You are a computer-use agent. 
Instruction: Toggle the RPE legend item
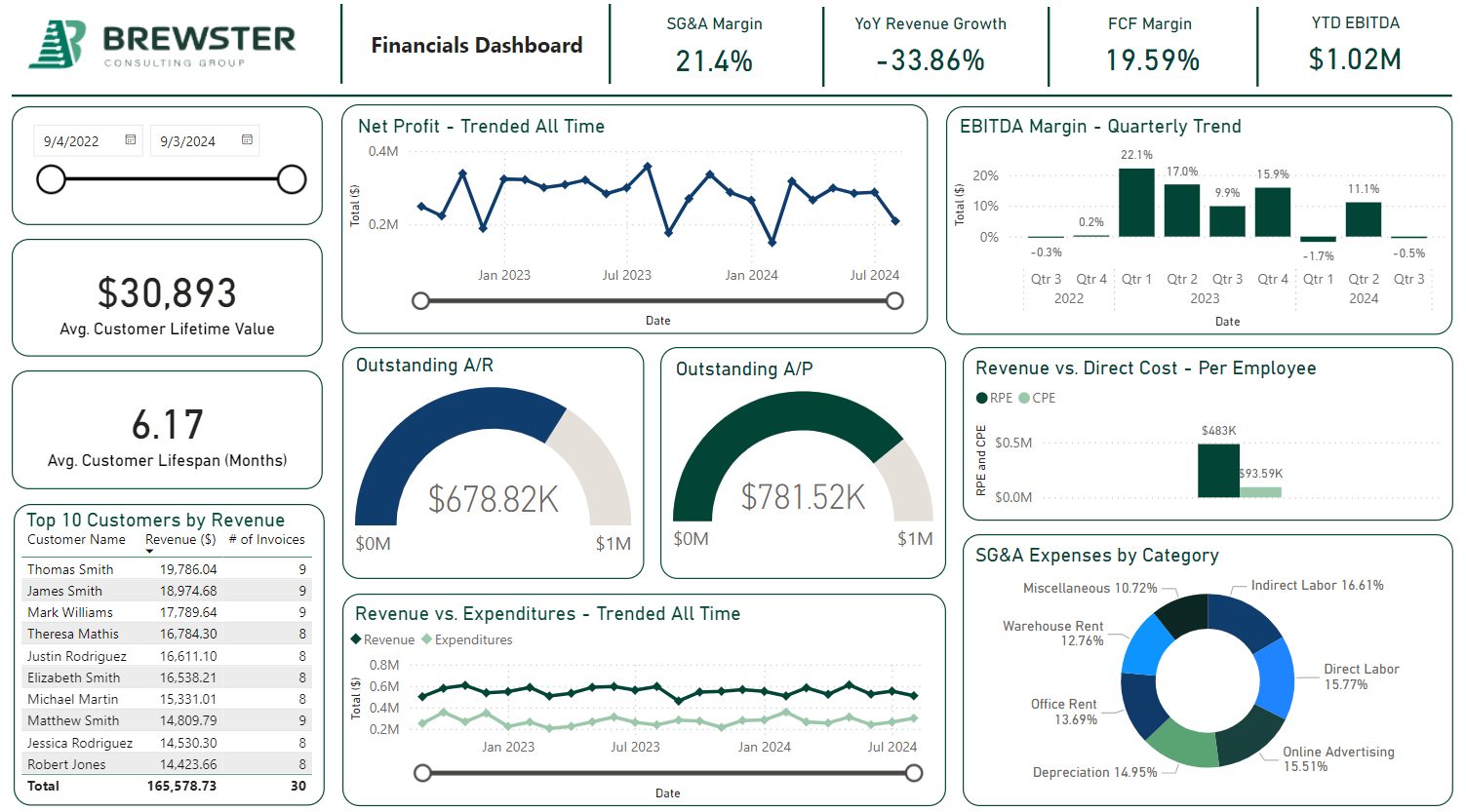point(994,398)
